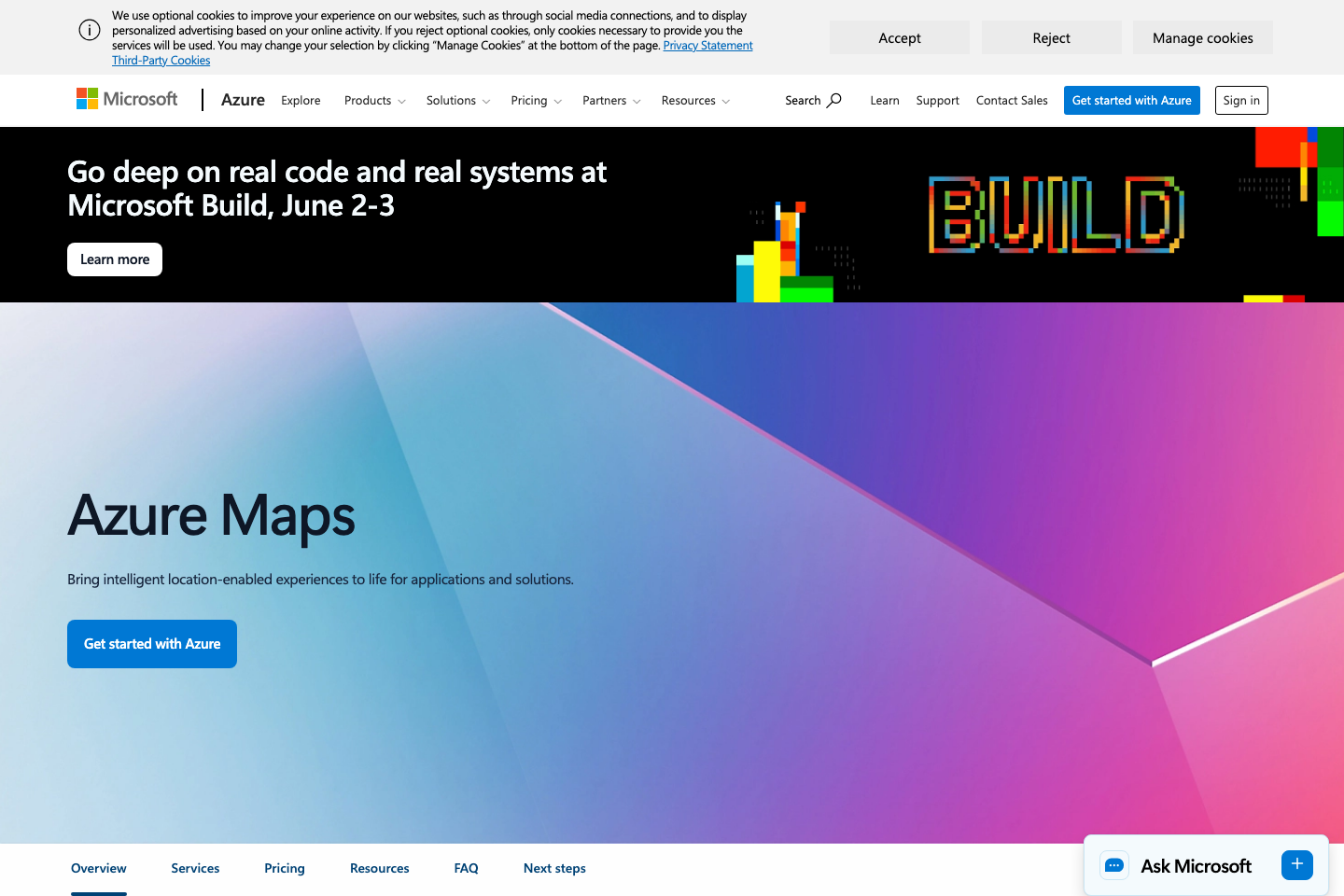This screenshot has height=896, width=1344.
Task: Click the info icon in the cookie banner
Action: click(90, 30)
